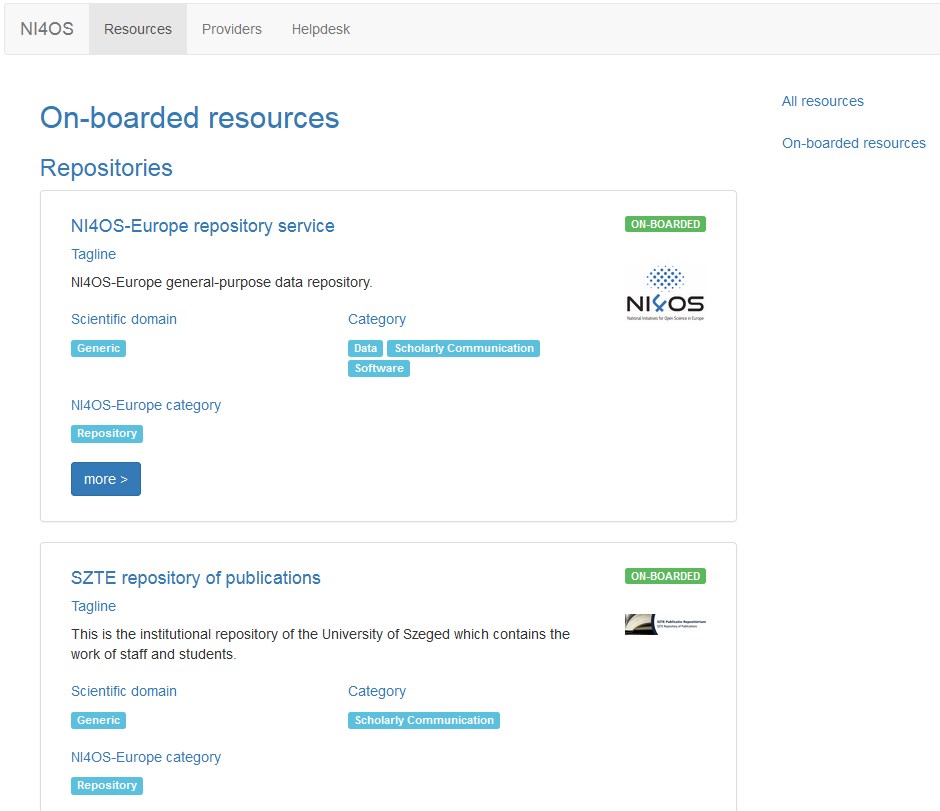Open NI4OS-Europe repository service title link
The height and width of the screenshot is (811, 940).
pos(203,226)
